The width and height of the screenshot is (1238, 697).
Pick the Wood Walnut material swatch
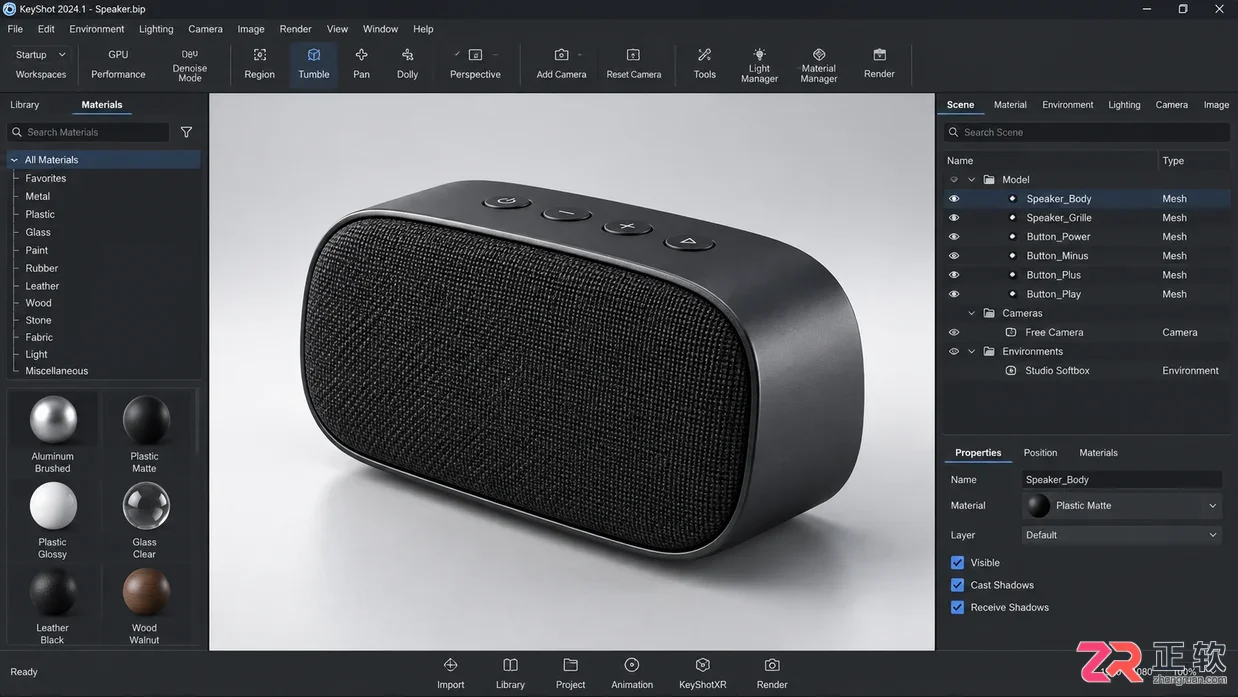[x=145, y=607]
